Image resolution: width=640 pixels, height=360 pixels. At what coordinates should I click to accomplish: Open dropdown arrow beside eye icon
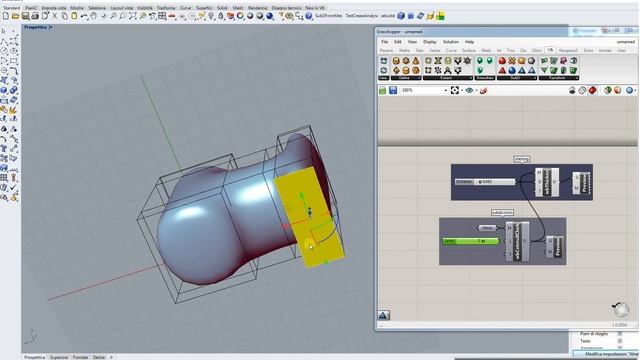click(x=476, y=91)
